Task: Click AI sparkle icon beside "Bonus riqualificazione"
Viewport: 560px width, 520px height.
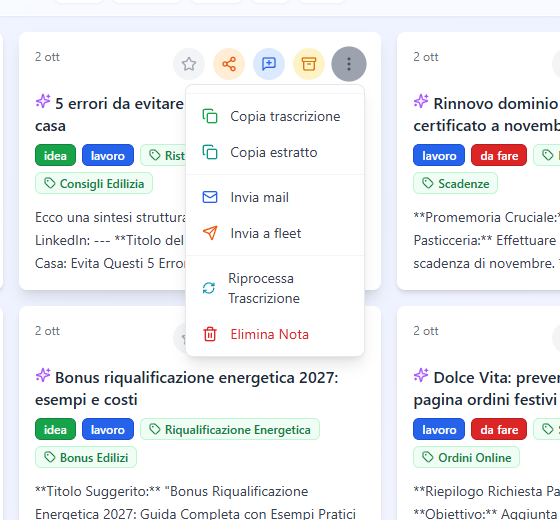Action: tap(43, 375)
